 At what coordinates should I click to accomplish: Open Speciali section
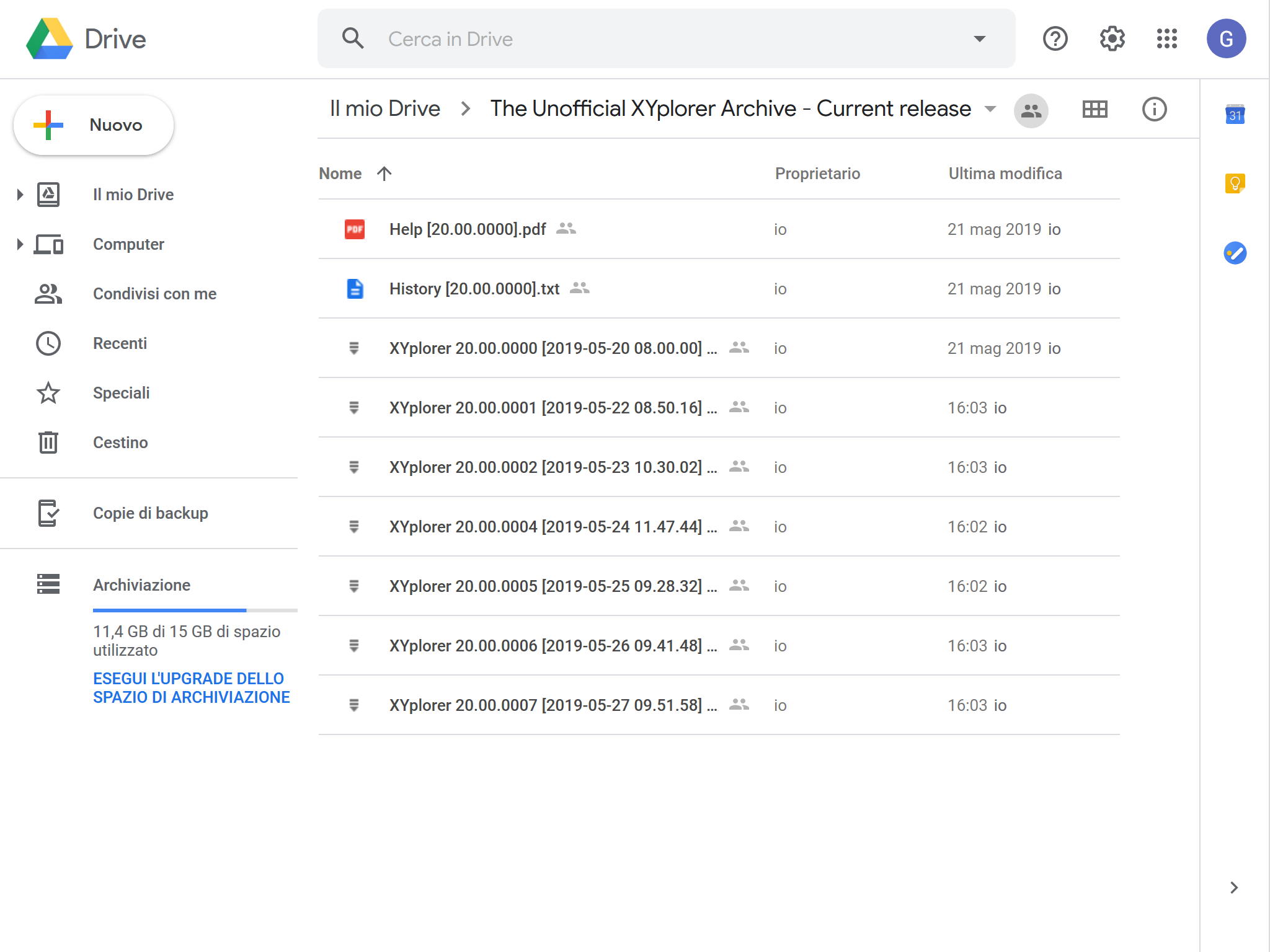coord(121,393)
